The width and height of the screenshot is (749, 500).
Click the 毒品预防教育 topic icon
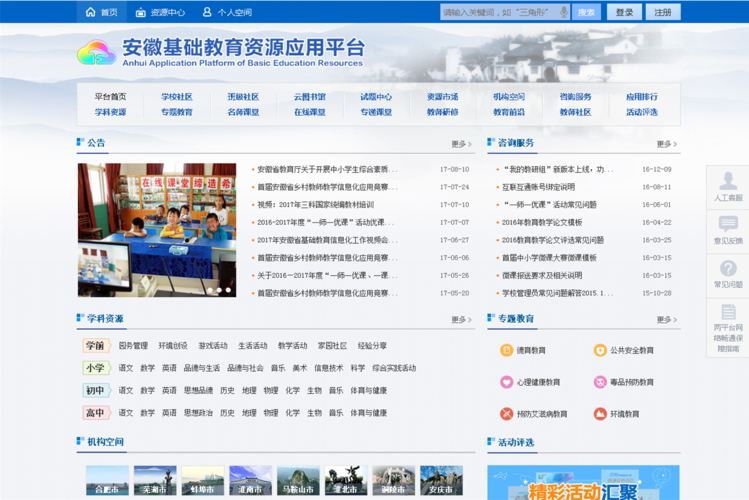[600, 382]
